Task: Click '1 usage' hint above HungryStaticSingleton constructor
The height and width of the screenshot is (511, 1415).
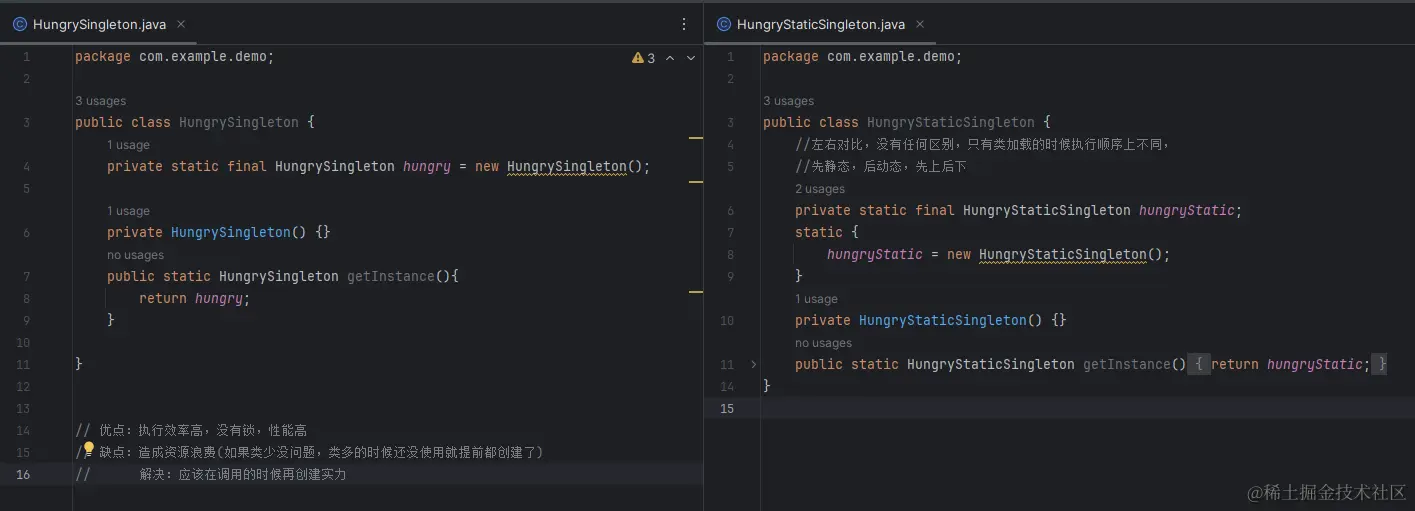Action: click(x=816, y=299)
